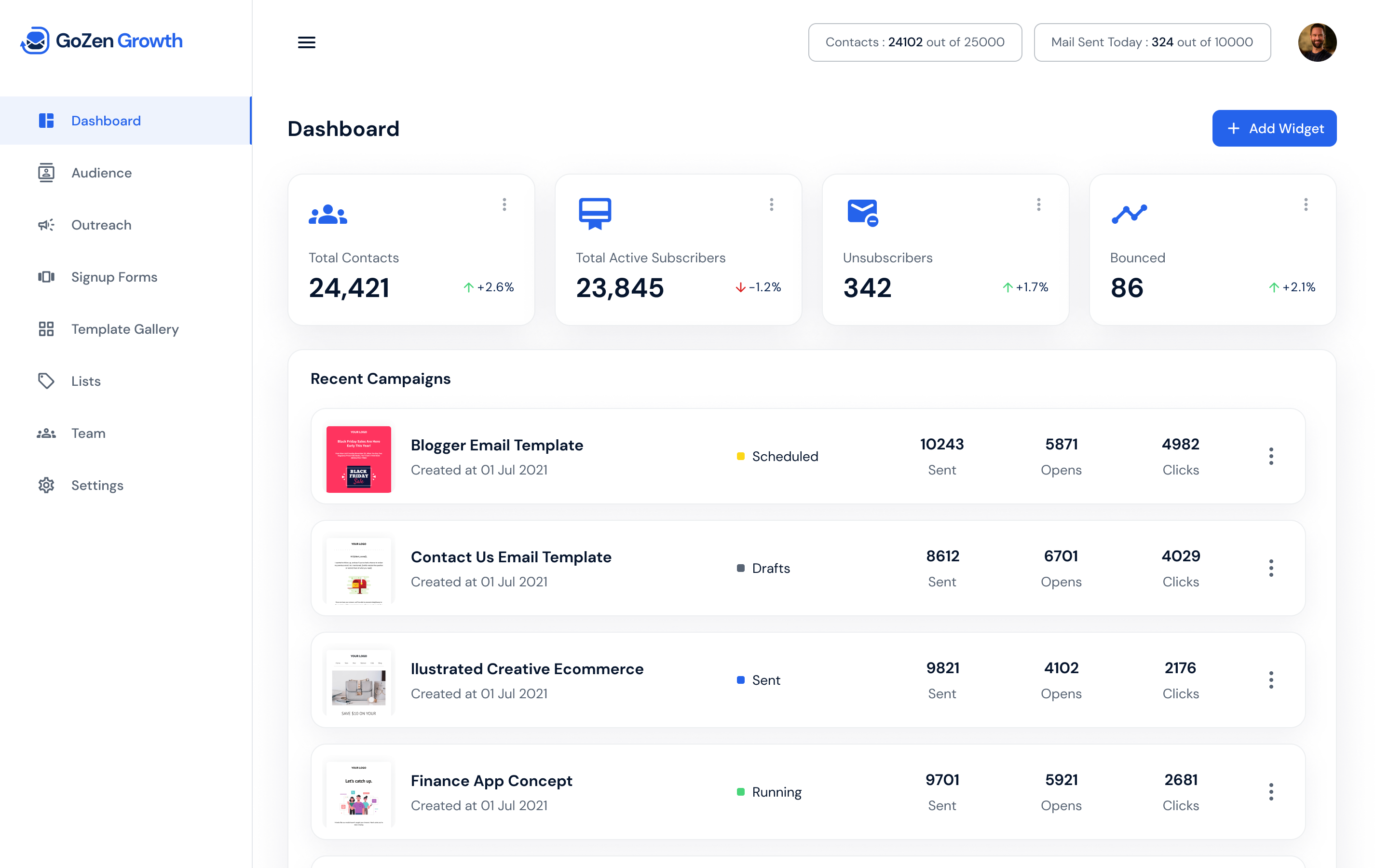Open Unsubscribers card options menu
Screen dimensions: 1389x868
(x=1038, y=205)
